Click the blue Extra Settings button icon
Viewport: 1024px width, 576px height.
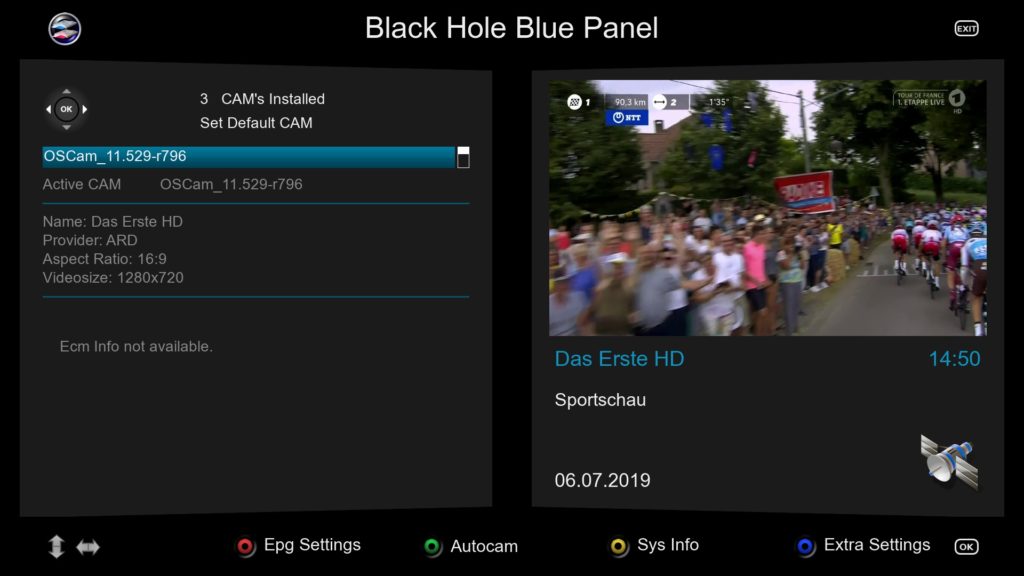(x=805, y=546)
